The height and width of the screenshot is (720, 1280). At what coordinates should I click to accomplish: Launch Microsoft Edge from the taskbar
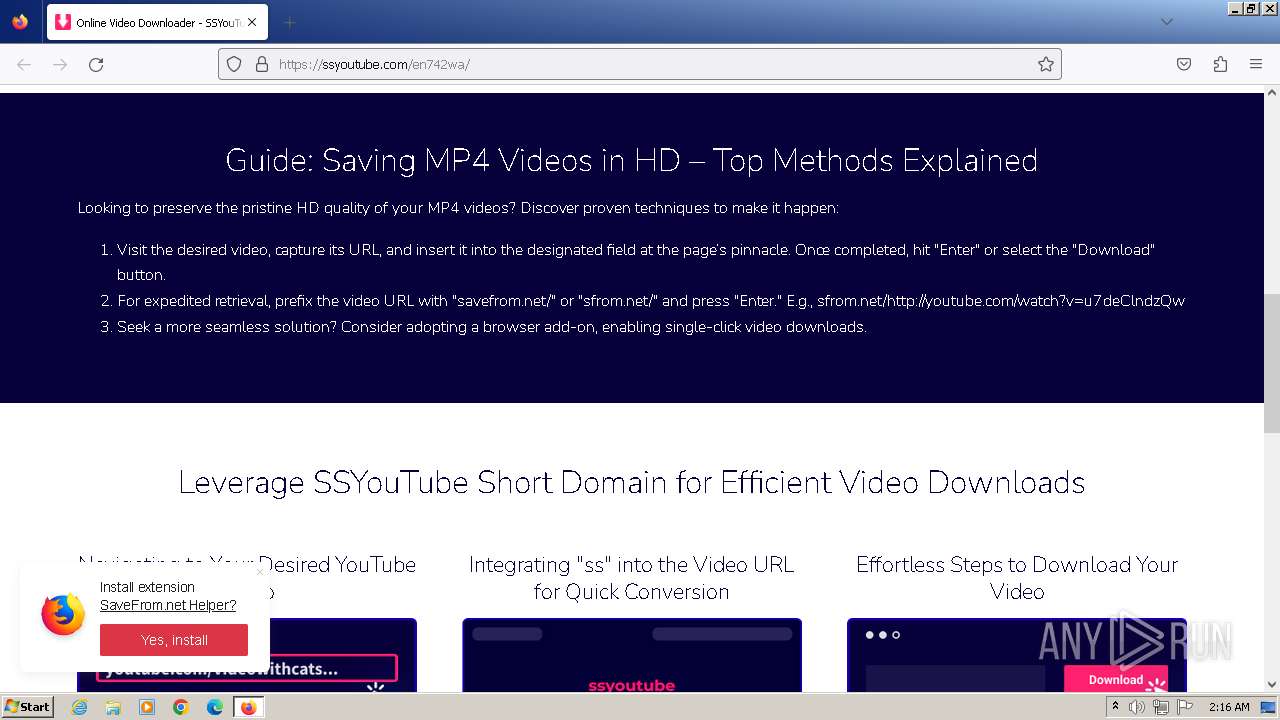click(x=215, y=707)
